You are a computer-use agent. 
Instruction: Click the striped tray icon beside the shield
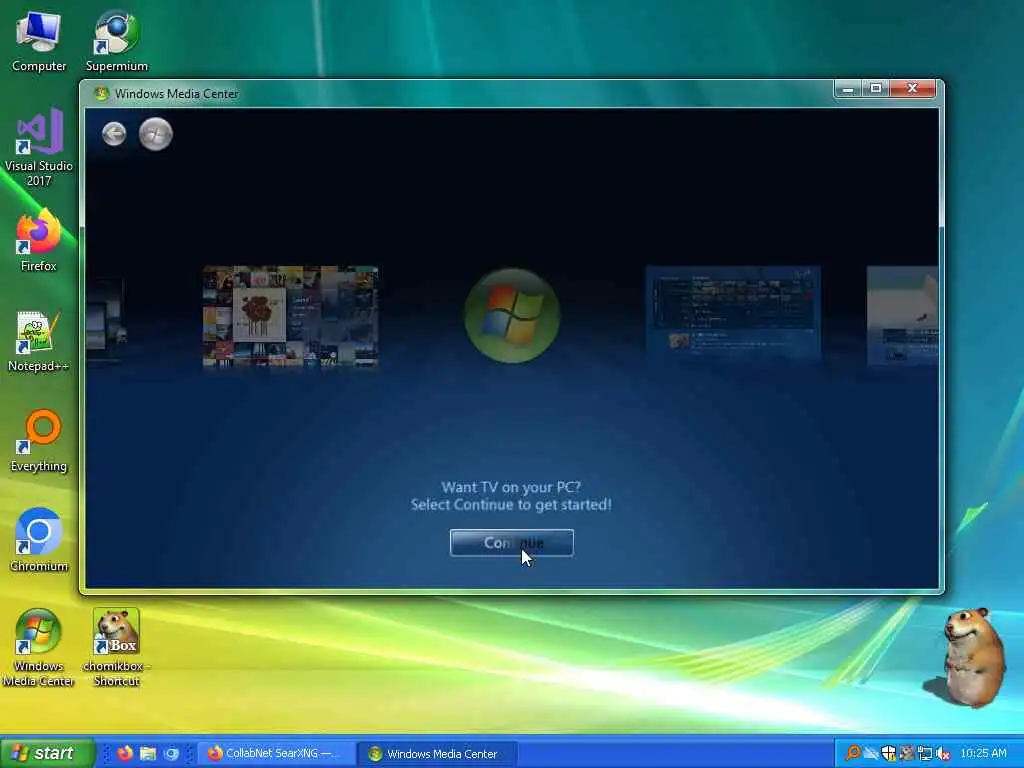871,753
